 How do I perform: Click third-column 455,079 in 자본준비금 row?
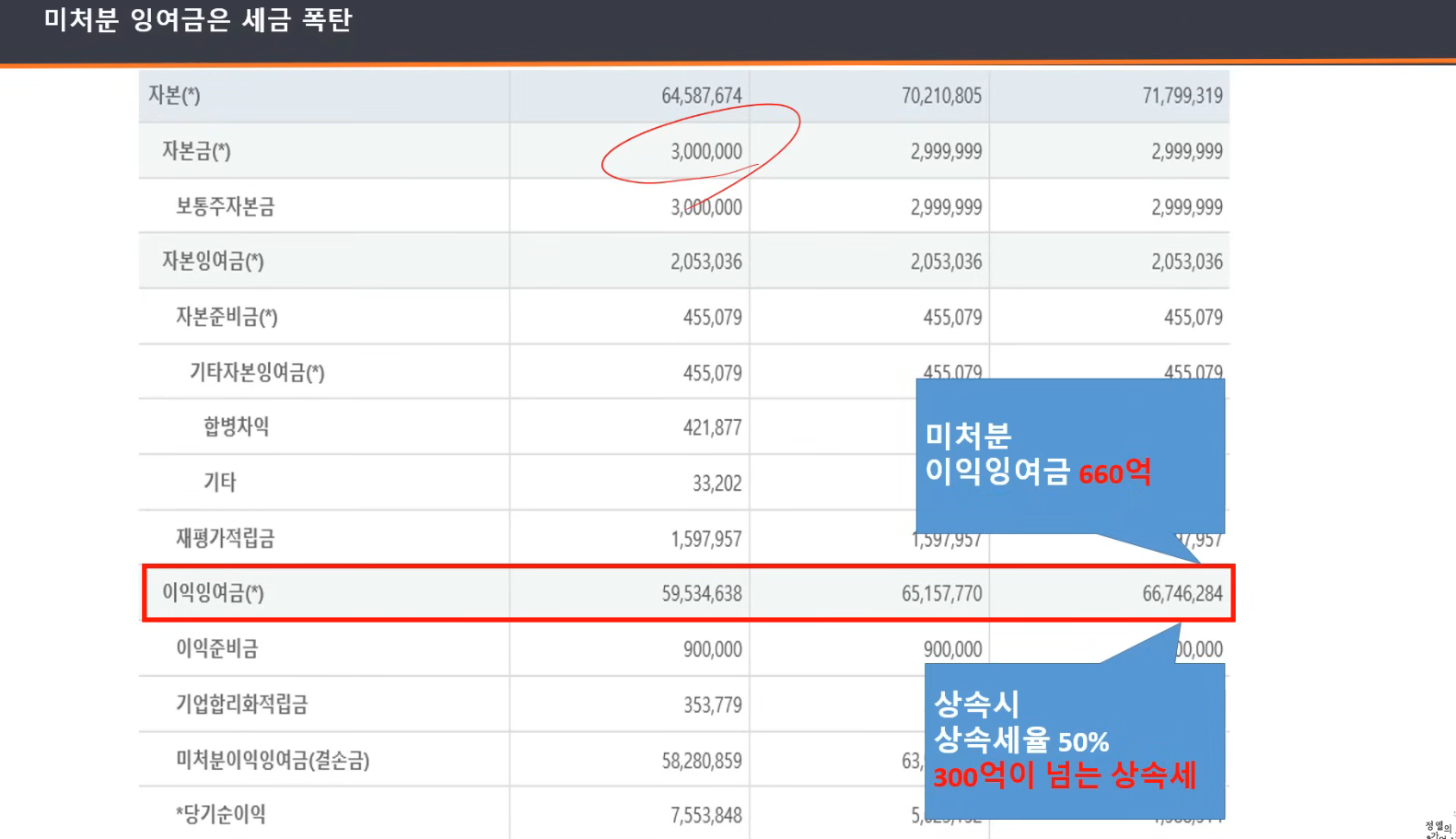coord(1194,318)
